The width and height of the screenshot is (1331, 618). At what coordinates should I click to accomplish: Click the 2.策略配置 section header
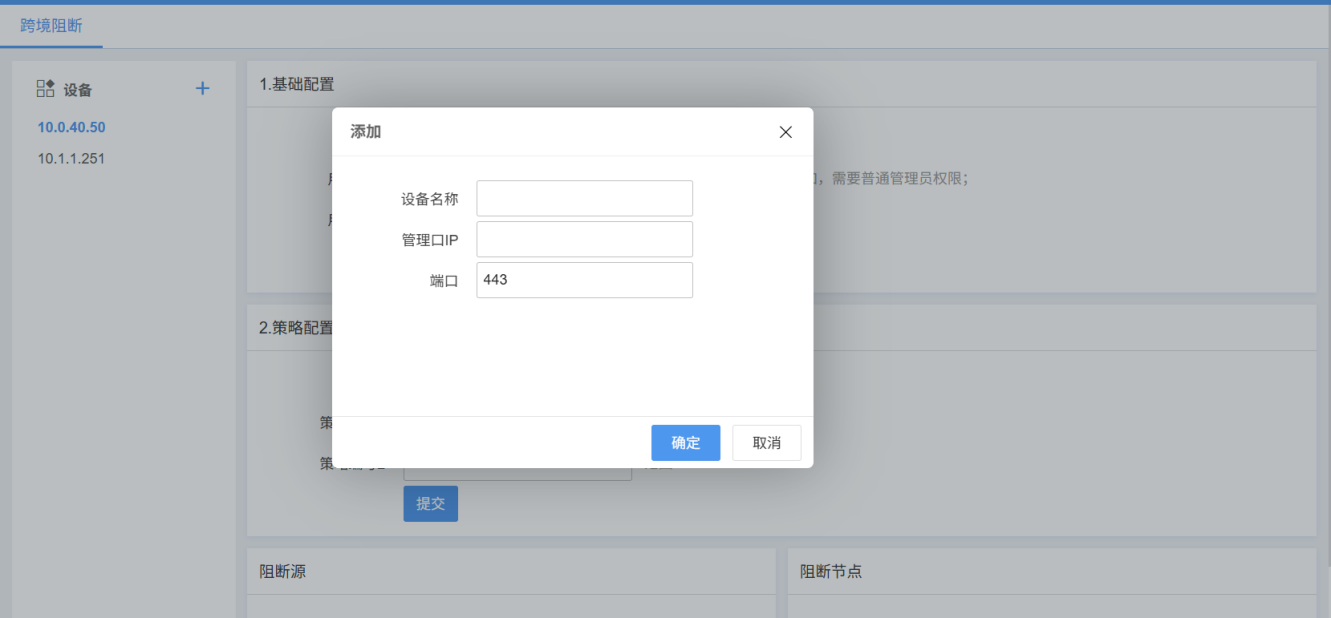click(291, 328)
